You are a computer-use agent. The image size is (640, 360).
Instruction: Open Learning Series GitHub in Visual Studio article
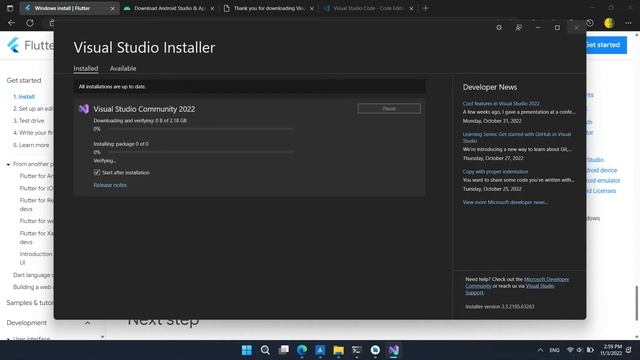pos(517,137)
